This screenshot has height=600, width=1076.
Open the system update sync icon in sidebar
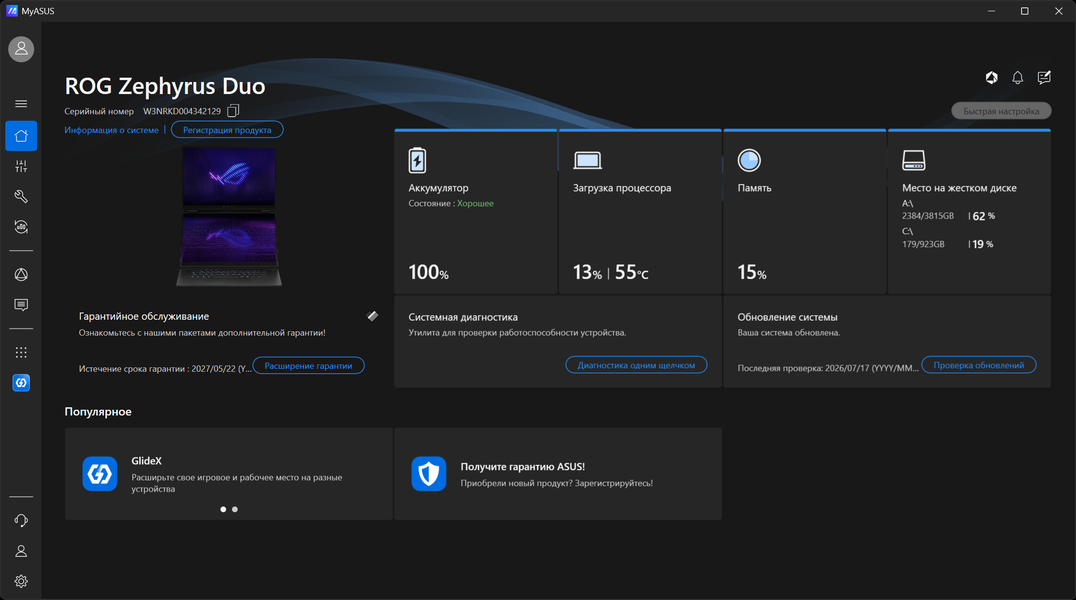(x=21, y=227)
